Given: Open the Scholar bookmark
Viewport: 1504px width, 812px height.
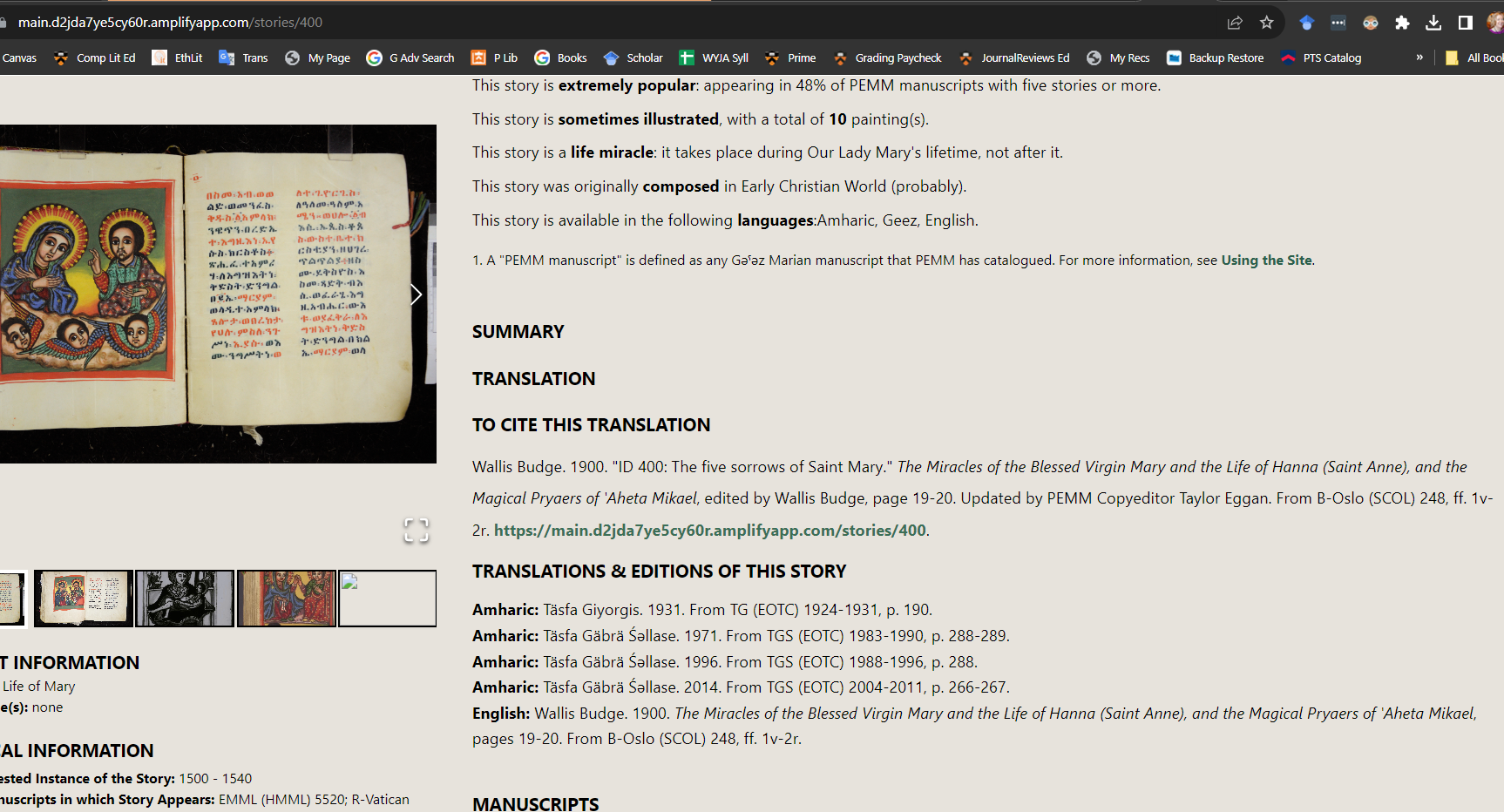Looking at the screenshot, I should click(642, 58).
